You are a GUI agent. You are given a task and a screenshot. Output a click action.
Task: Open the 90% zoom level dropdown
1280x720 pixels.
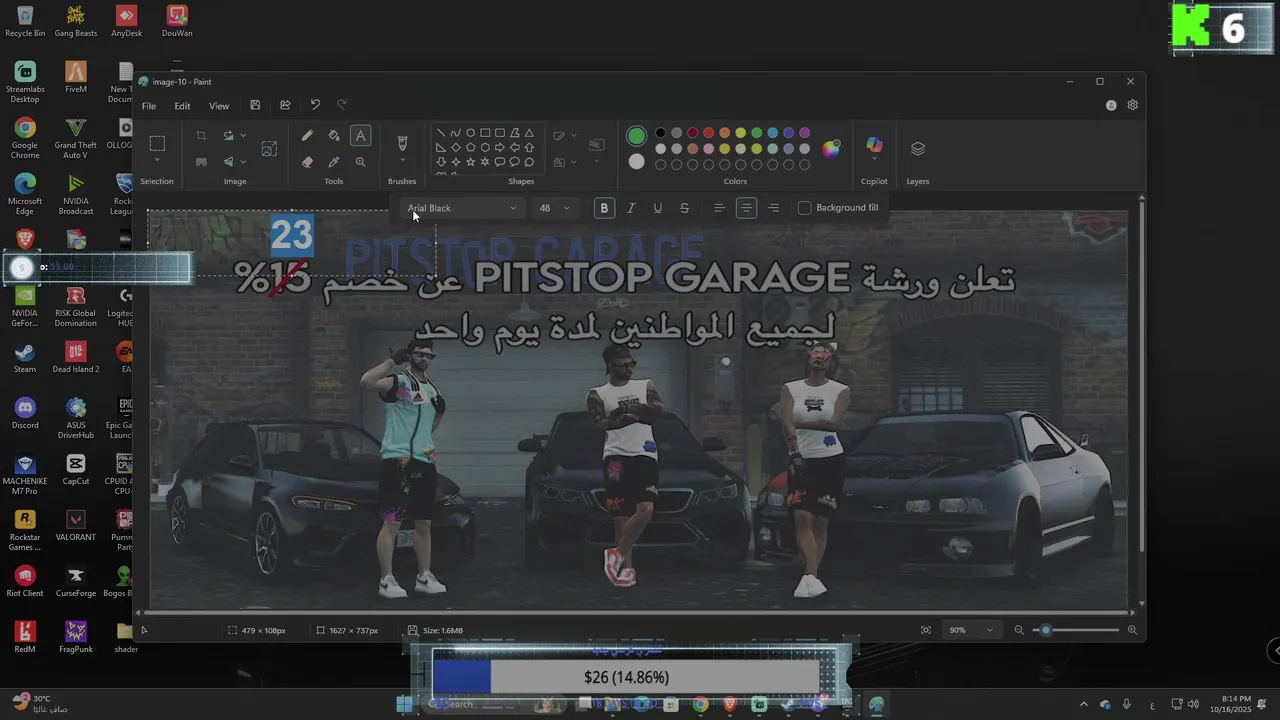(971, 630)
